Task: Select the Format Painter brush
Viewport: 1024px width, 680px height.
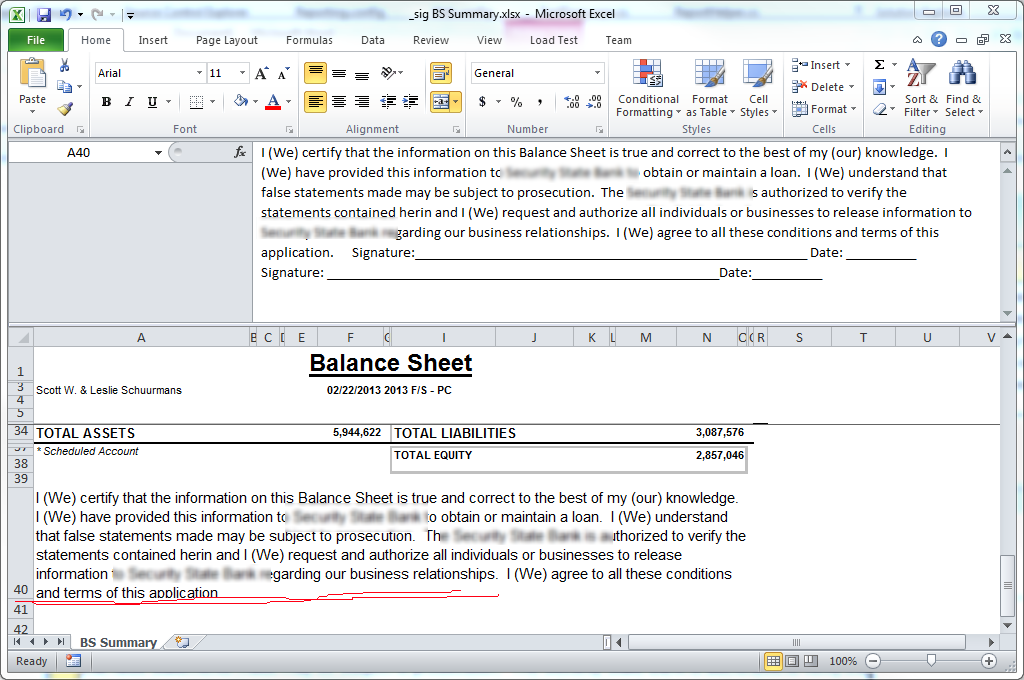Action: point(65,108)
